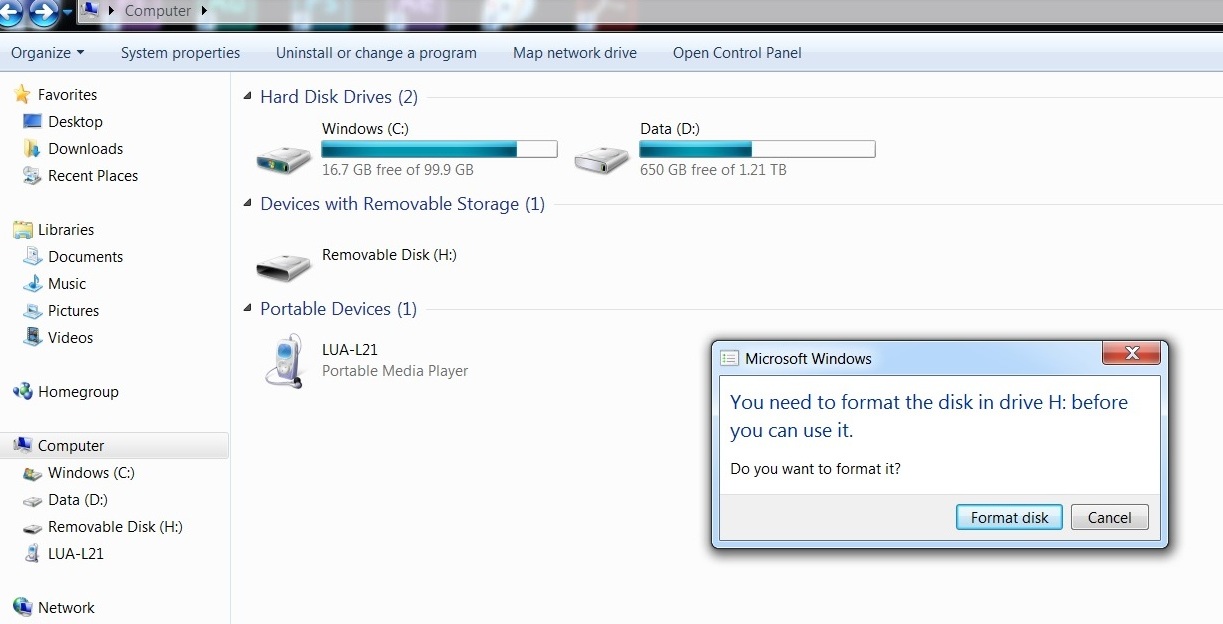Click the Removable Disk (H:) label in main pane
Screen dimensions: 1223x624
[x=389, y=255]
